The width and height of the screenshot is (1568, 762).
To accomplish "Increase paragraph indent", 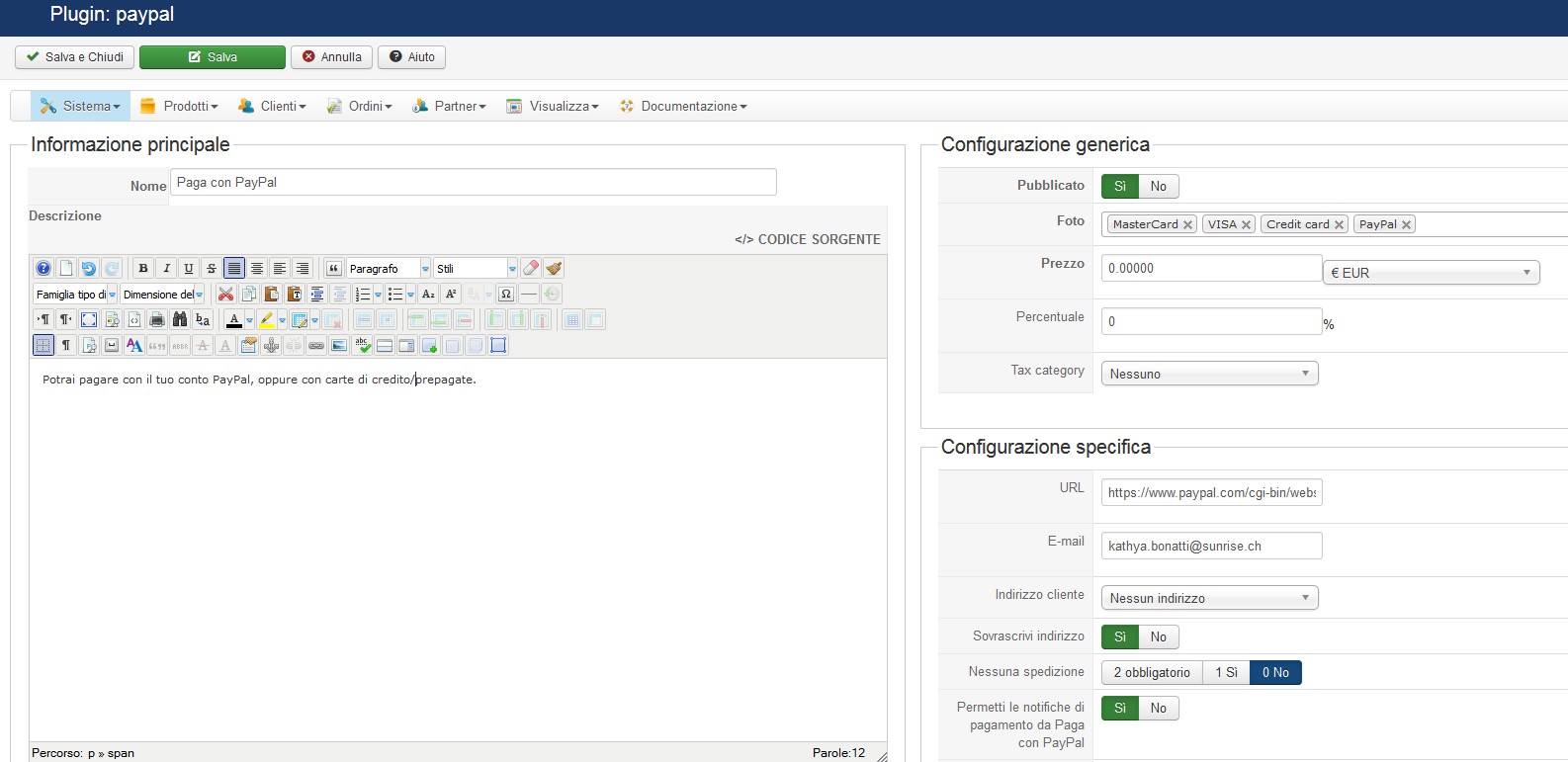I will pos(317,294).
